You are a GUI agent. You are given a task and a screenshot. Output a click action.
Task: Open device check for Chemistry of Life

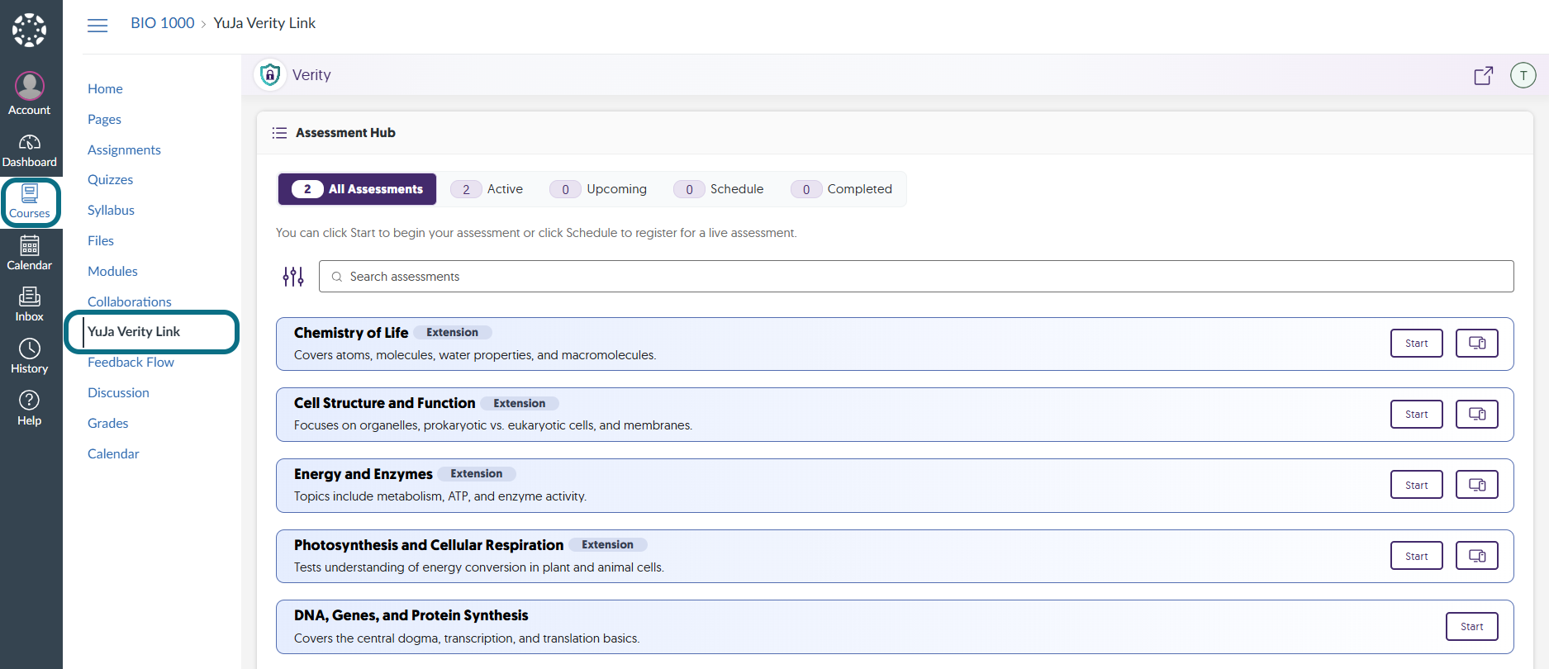pos(1477,344)
